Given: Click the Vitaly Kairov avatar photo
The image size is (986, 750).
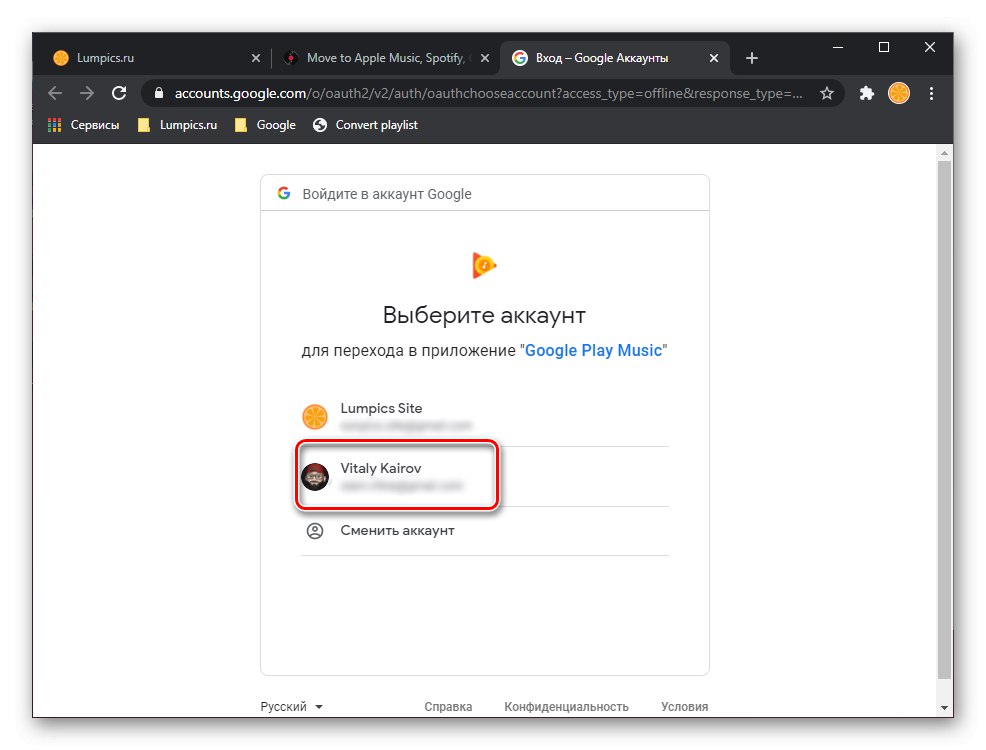Looking at the screenshot, I should 315,477.
